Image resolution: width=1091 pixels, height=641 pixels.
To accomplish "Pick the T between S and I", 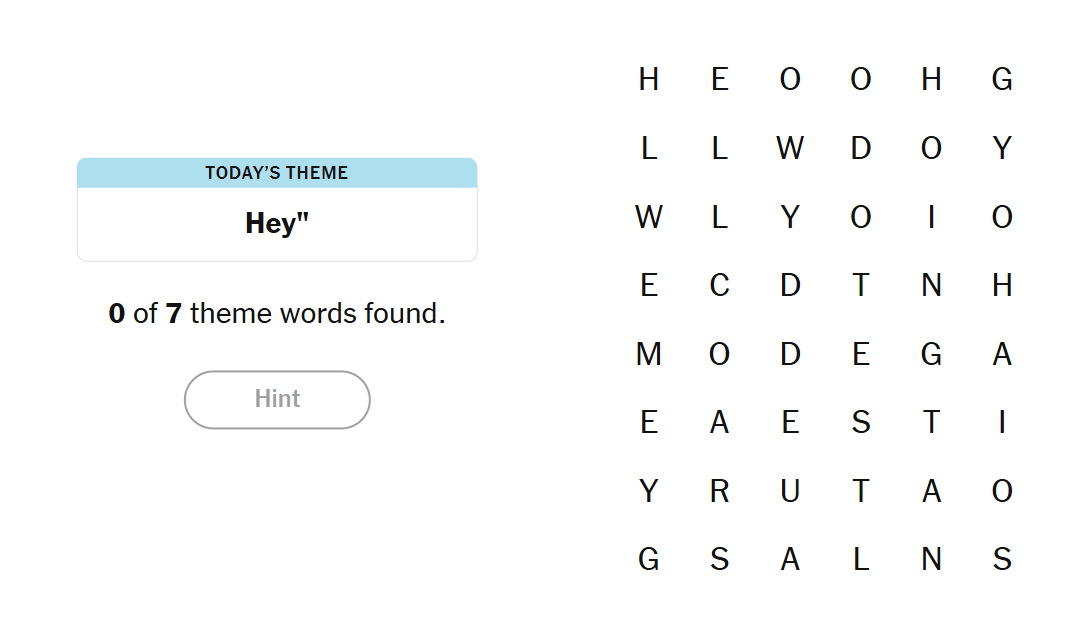I will coord(931,423).
